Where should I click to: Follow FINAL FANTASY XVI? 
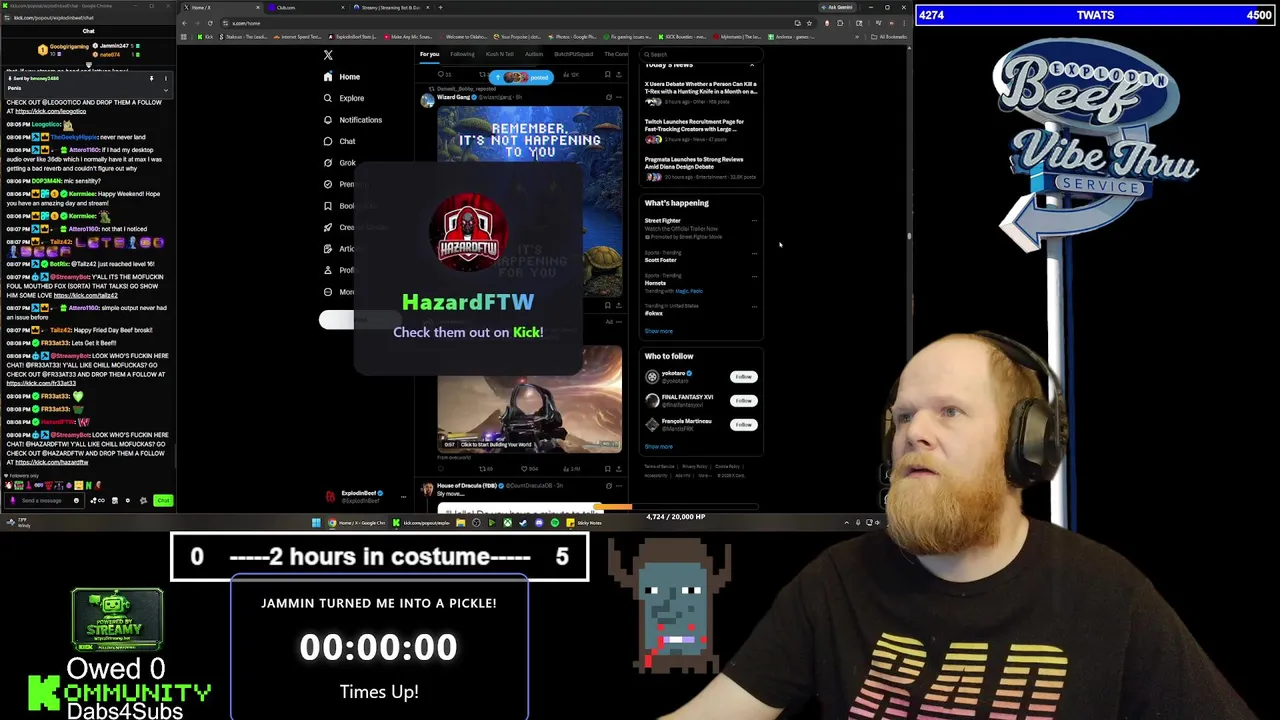(743, 401)
